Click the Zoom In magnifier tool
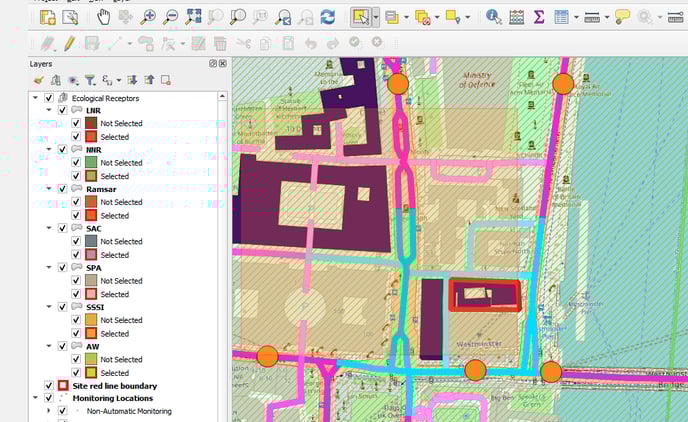 pos(148,17)
